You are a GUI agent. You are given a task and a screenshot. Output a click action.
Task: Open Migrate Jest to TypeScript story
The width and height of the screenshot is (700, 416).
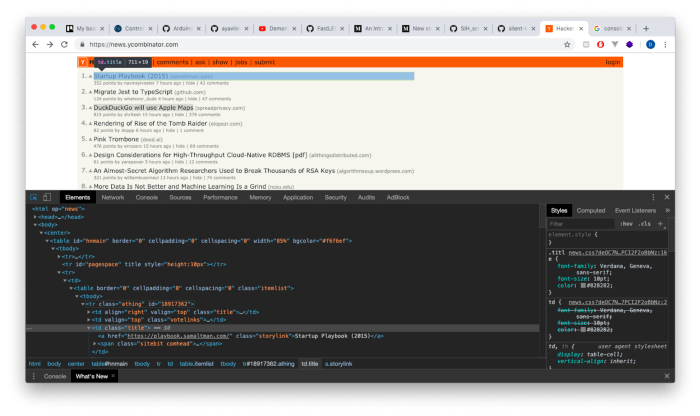133,92
